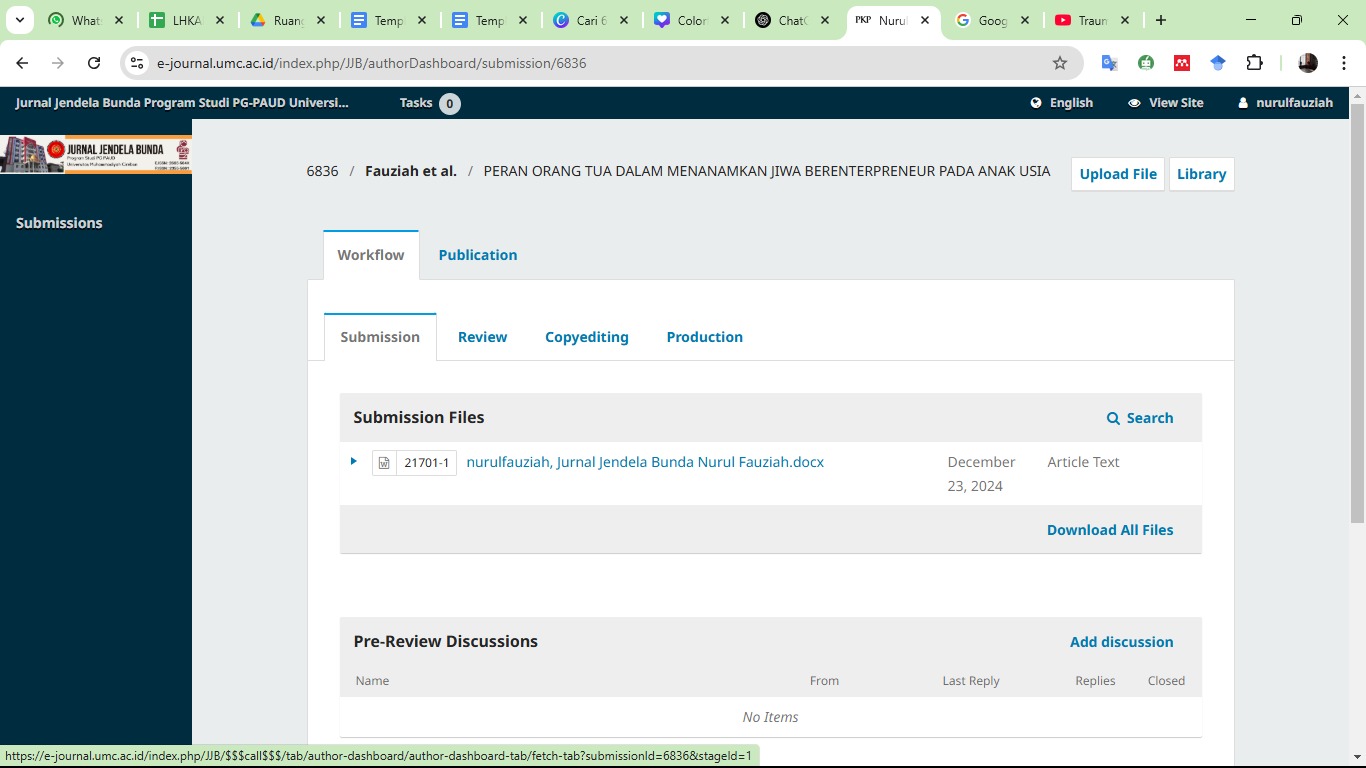The width and height of the screenshot is (1366, 768).
Task: Open the browser Extensions puzzle icon
Action: [1254, 63]
